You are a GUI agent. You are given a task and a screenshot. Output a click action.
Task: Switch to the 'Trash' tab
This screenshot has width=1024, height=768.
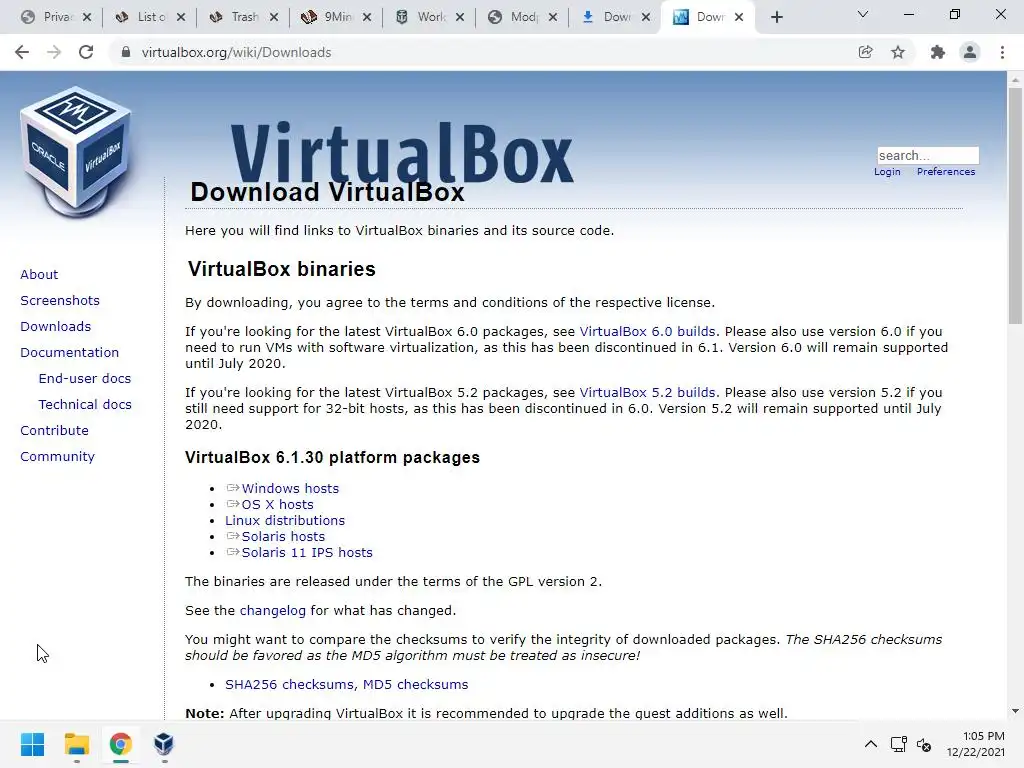pyautogui.click(x=235, y=17)
